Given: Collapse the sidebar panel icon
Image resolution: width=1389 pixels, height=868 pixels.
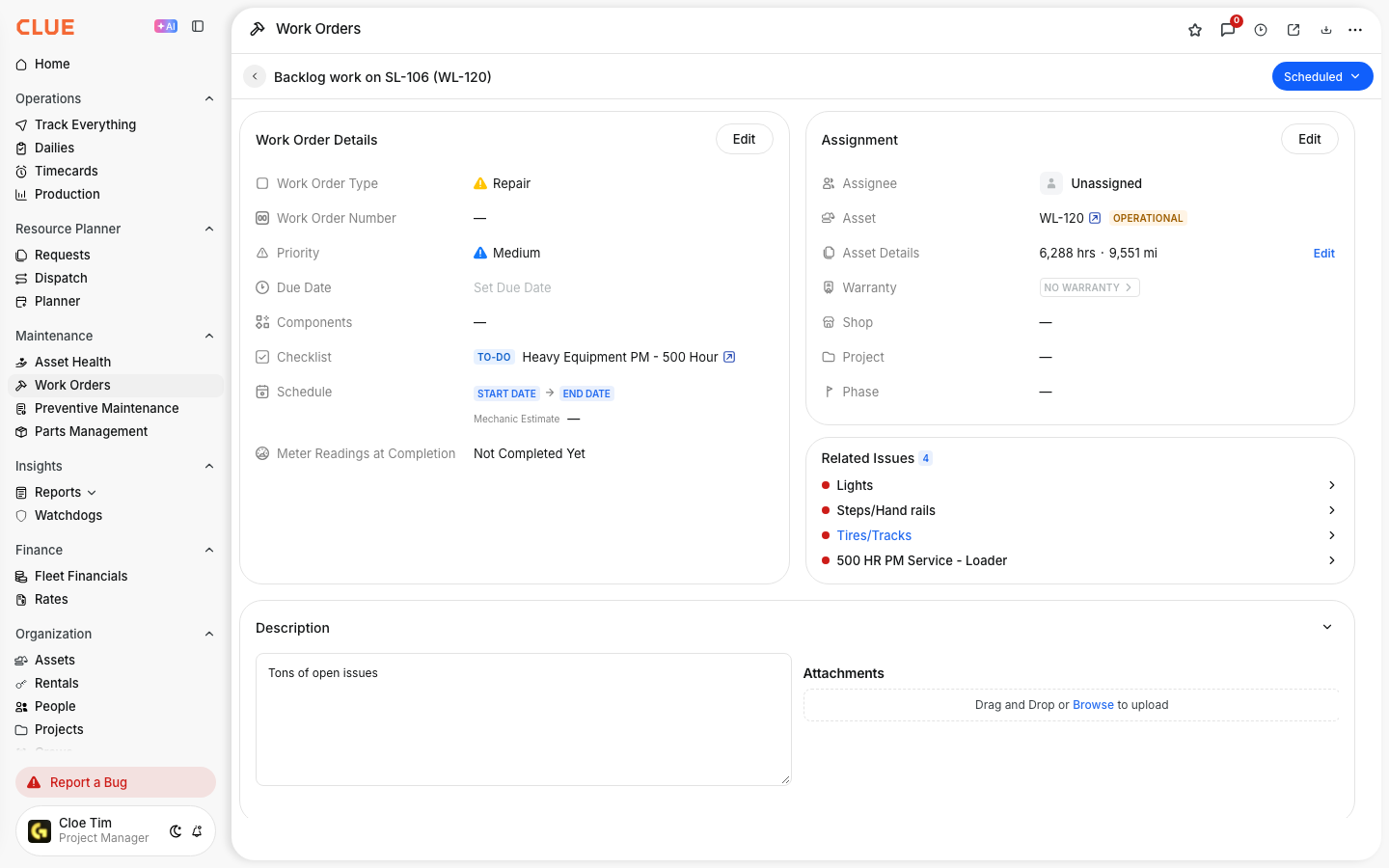Looking at the screenshot, I should [198, 26].
